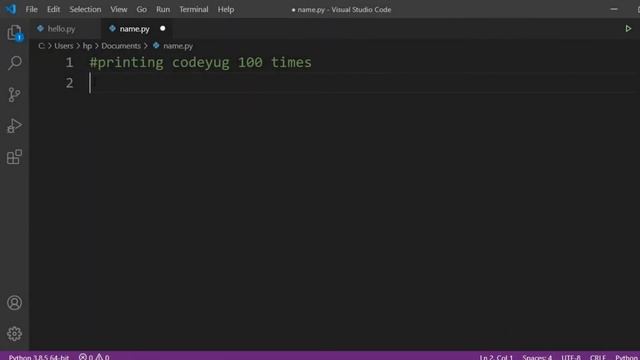Click Python language mode in status bar
The height and width of the screenshot is (360, 640).
627,357
